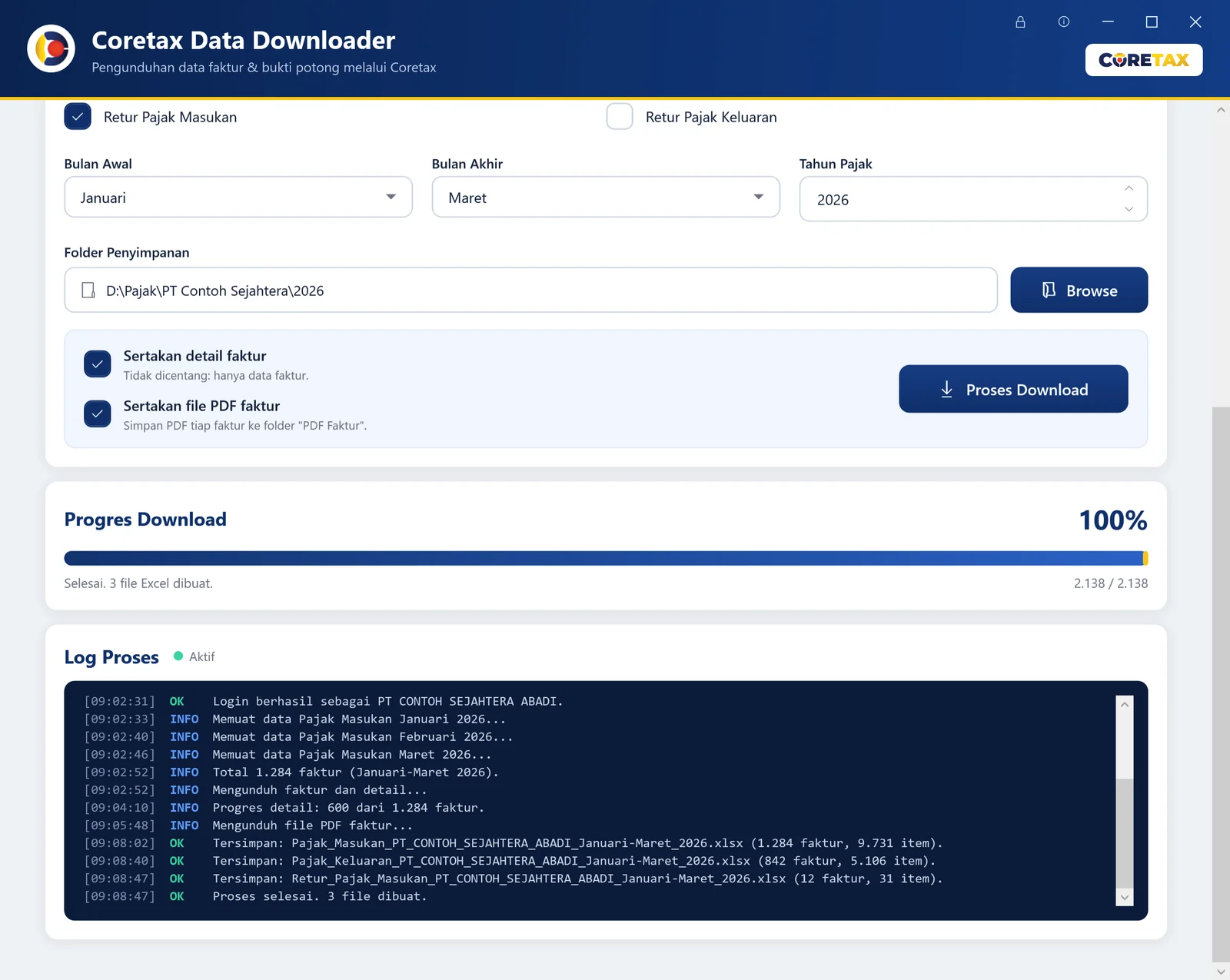Open the Bulan Awal dropdown showing Januari
The height and width of the screenshot is (980, 1230).
click(238, 198)
